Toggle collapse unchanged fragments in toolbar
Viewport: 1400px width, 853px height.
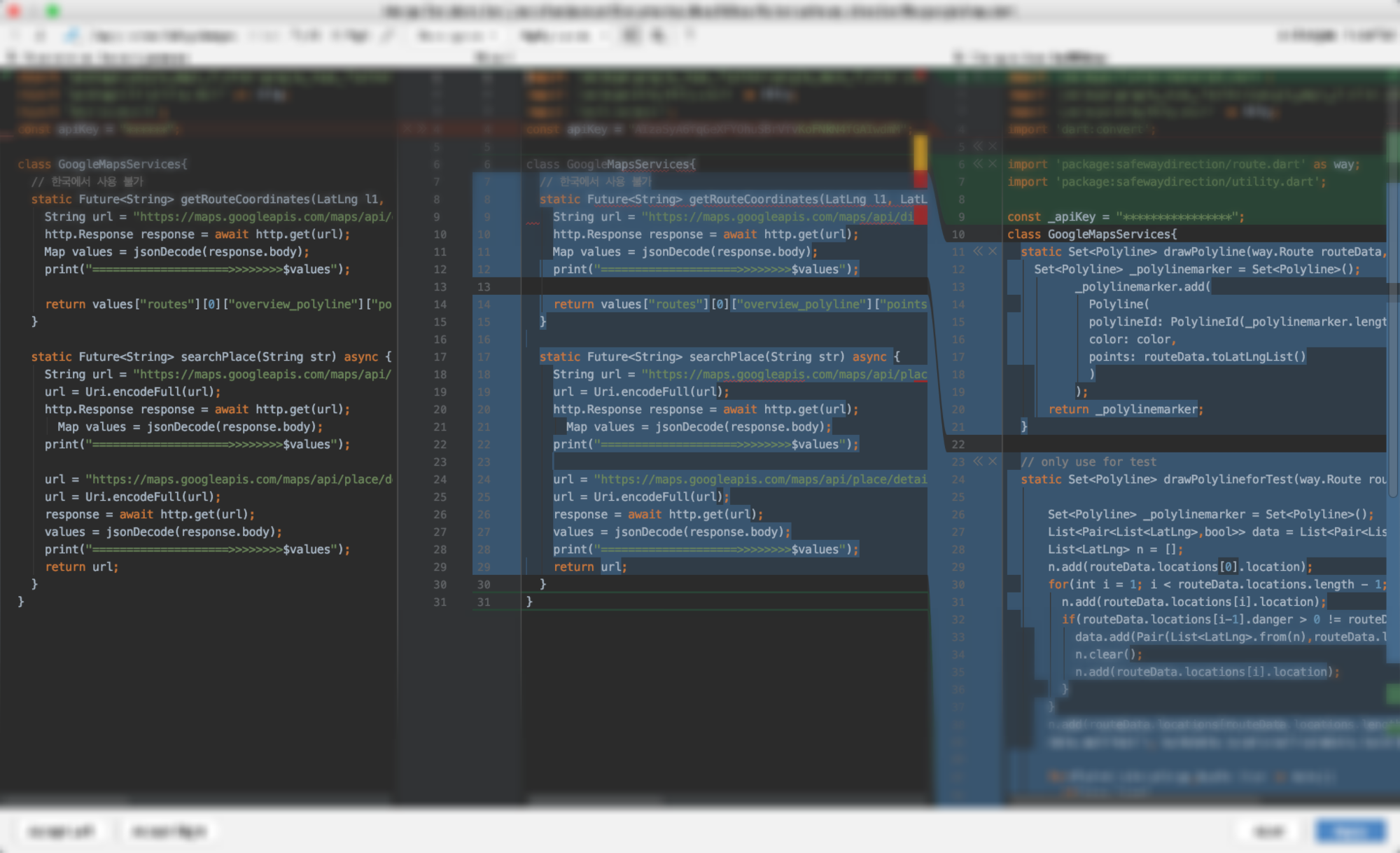(x=631, y=35)
